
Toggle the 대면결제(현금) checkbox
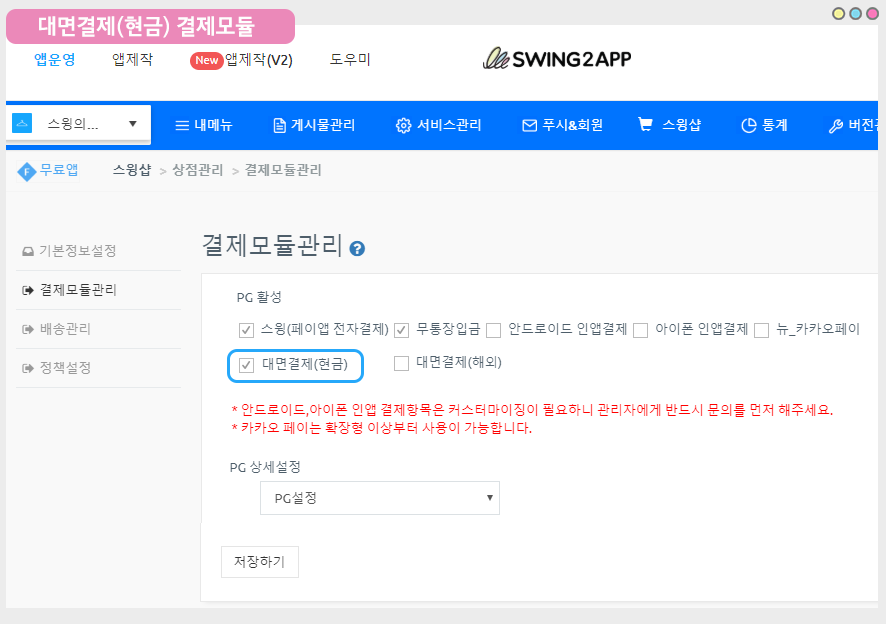247,366
